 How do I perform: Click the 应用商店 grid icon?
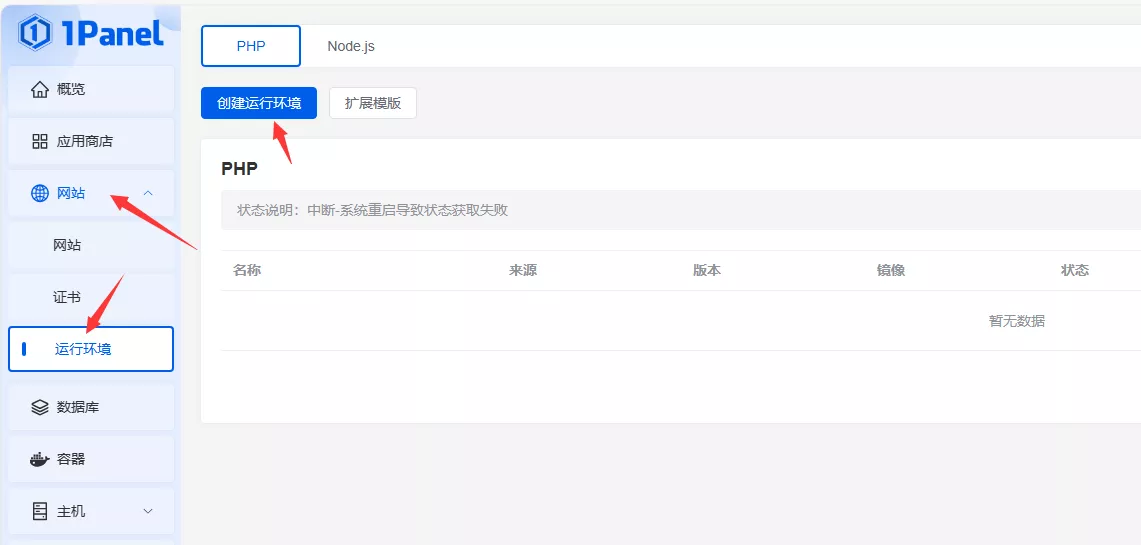(40, 142)
